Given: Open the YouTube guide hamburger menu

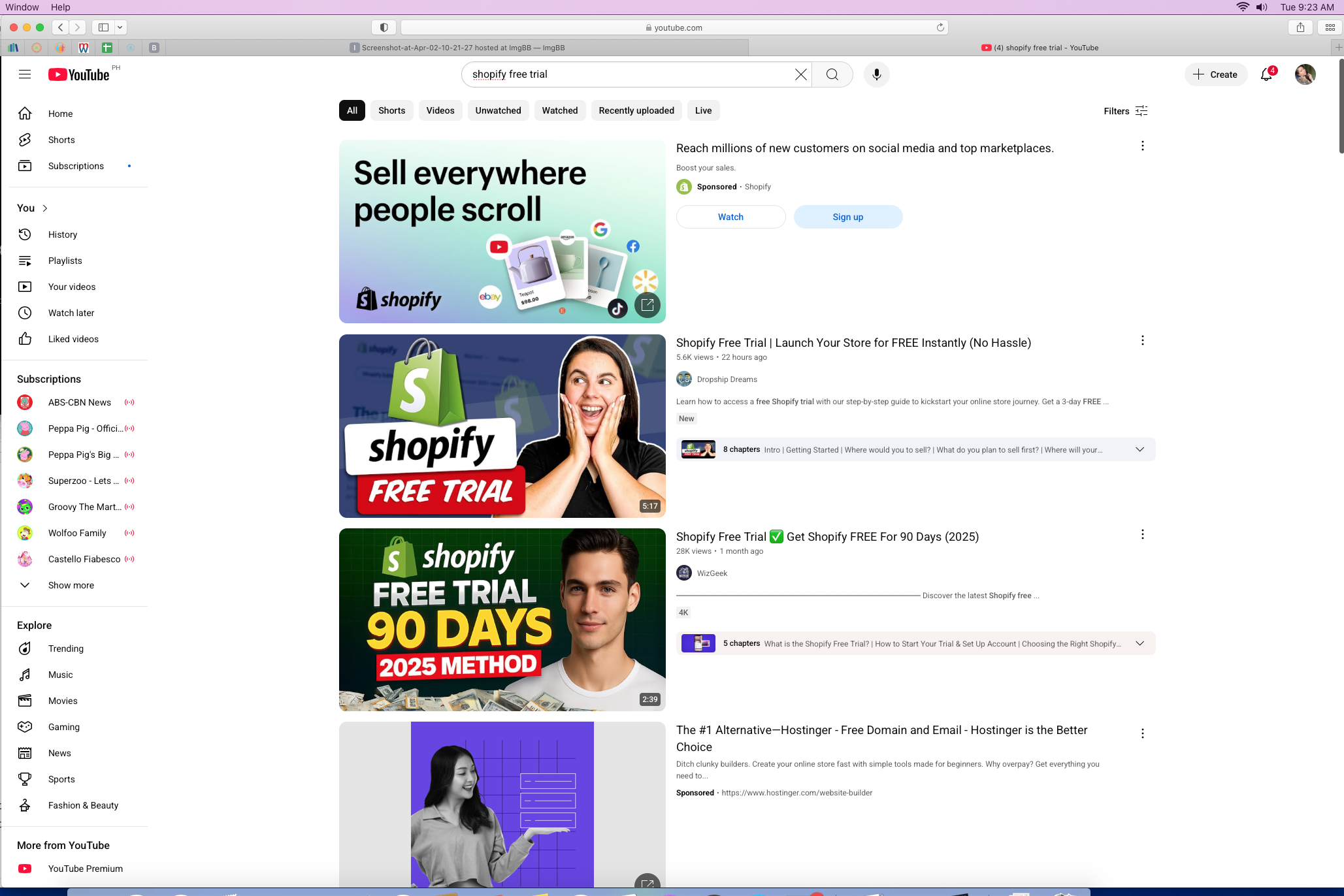Looking at the screenshot, I should point(25,74).
